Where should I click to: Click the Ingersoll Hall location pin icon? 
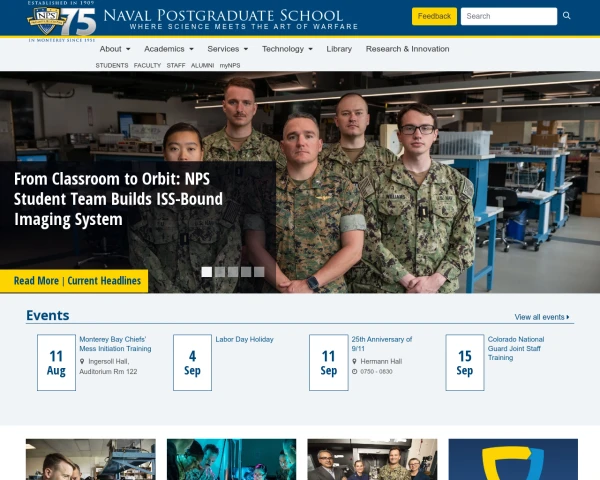tap(82, 361)
